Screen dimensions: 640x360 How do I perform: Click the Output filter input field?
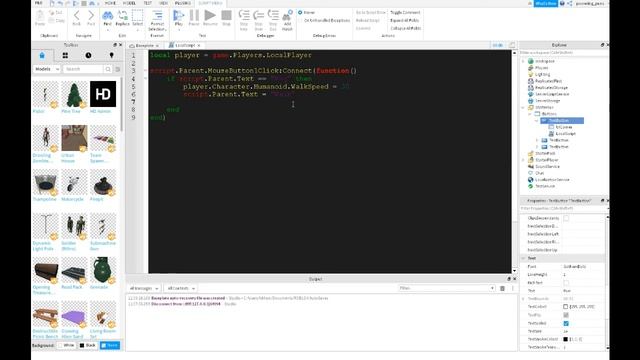pyautogui.click(x=447, y=288)
